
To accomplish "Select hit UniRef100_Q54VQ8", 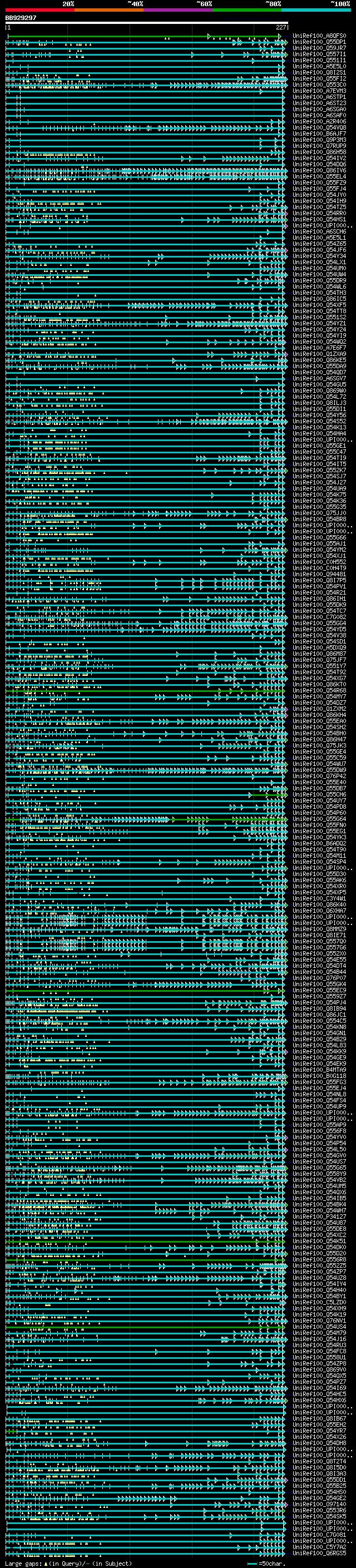I will coord(319,127).
